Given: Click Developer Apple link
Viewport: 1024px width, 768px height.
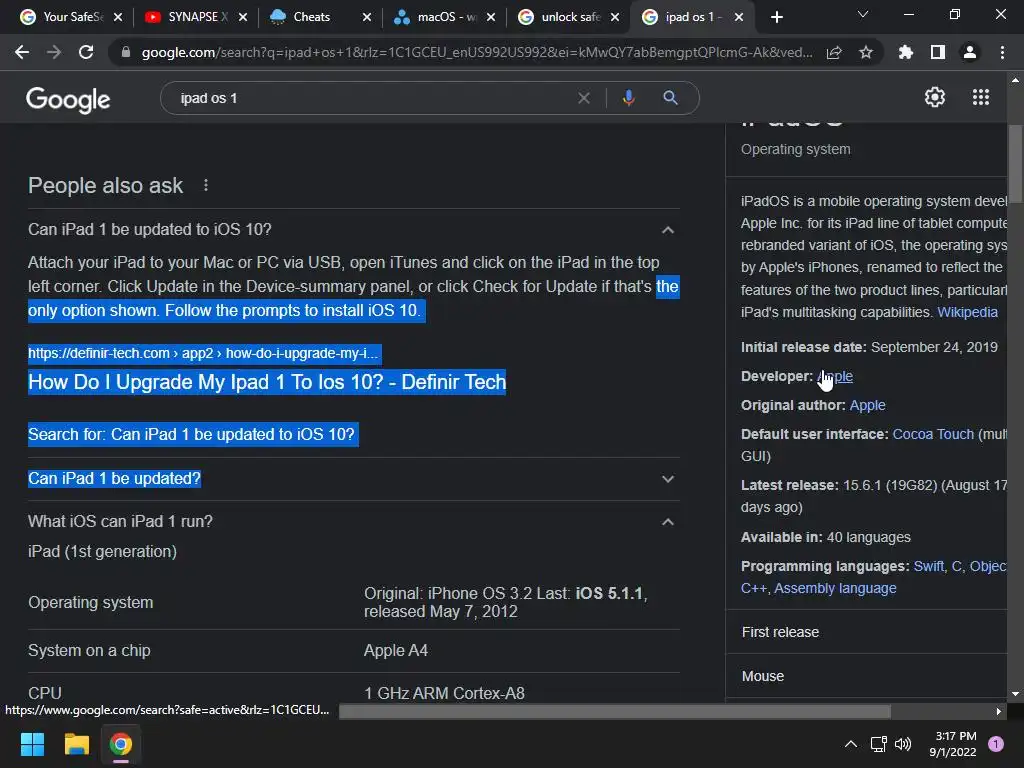Looking at the screenshot, I should coord(835,376).
